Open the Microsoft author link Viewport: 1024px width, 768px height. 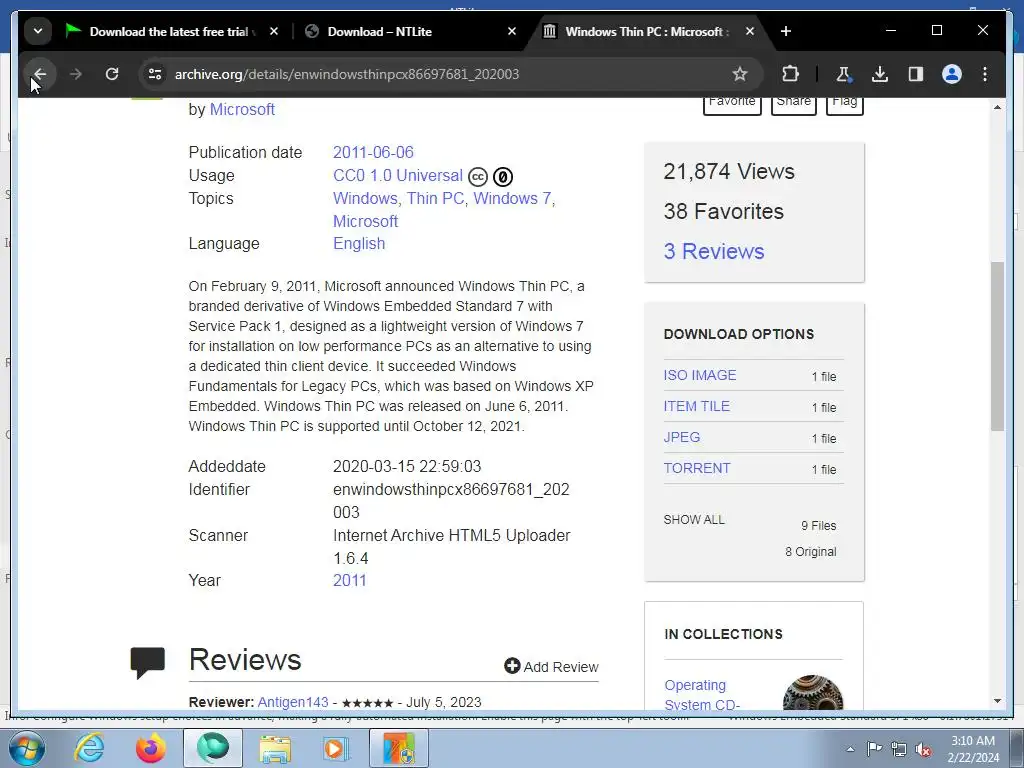pyautogui.click(x=242, y=110)
